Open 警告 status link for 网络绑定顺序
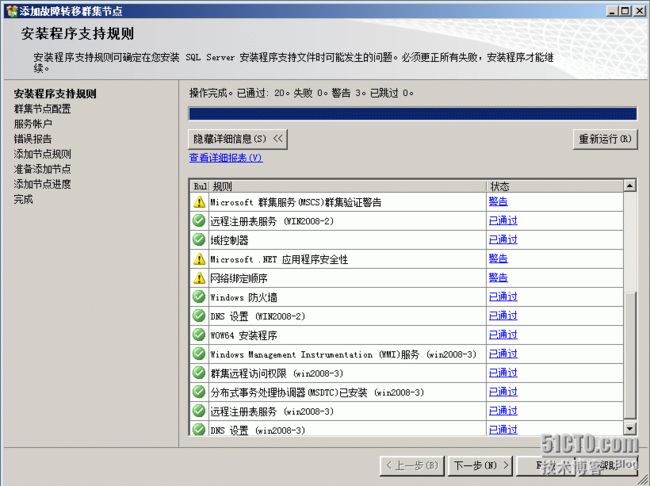 click(x=497, y=278)
